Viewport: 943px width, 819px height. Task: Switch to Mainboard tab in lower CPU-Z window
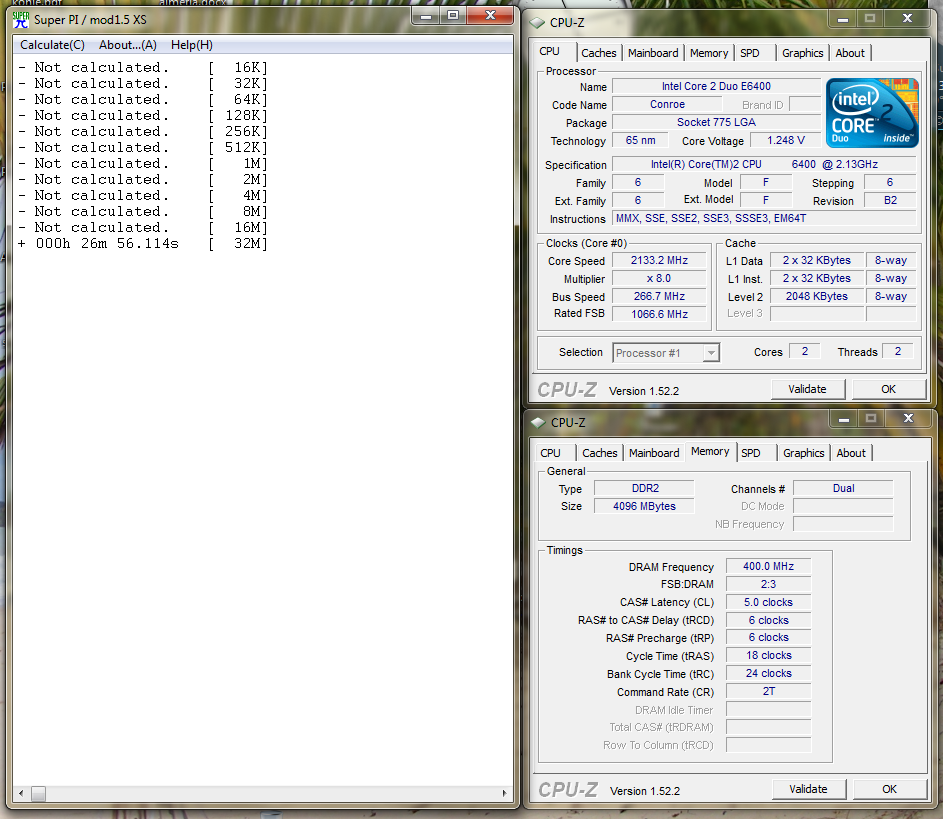[x=654, y=453]
